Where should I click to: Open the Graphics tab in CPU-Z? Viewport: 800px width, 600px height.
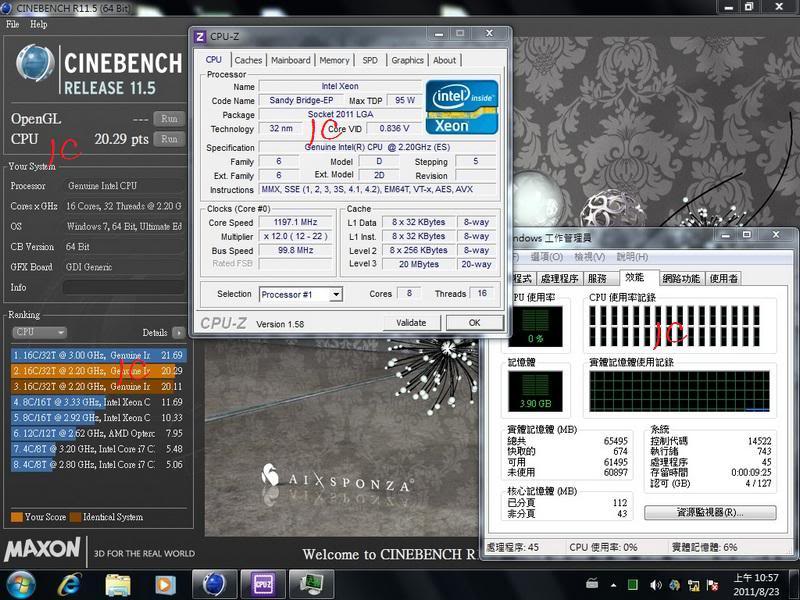coord(407,60)
